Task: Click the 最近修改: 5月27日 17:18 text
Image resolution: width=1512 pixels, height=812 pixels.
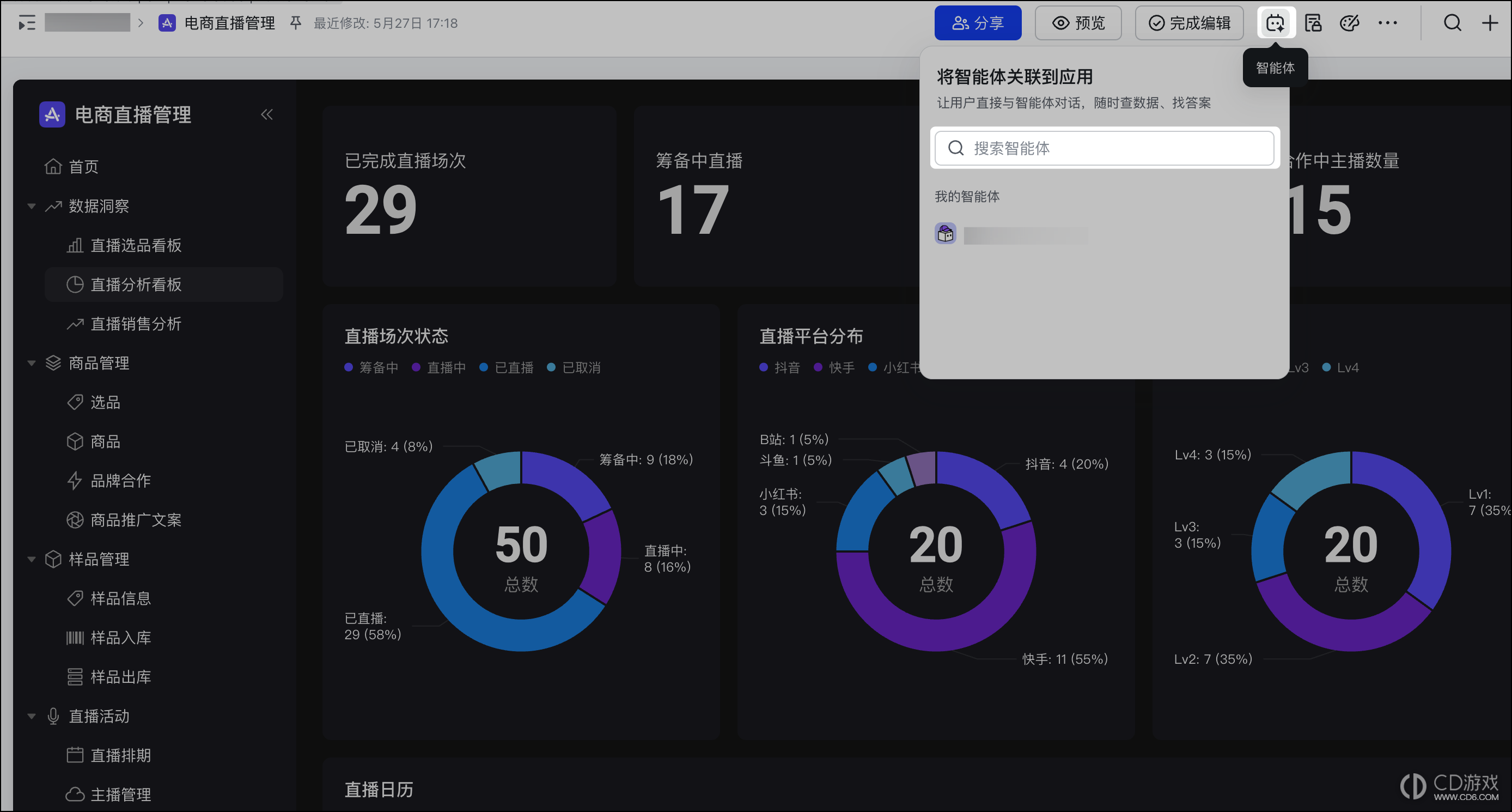Action: [x=386, y=23]
